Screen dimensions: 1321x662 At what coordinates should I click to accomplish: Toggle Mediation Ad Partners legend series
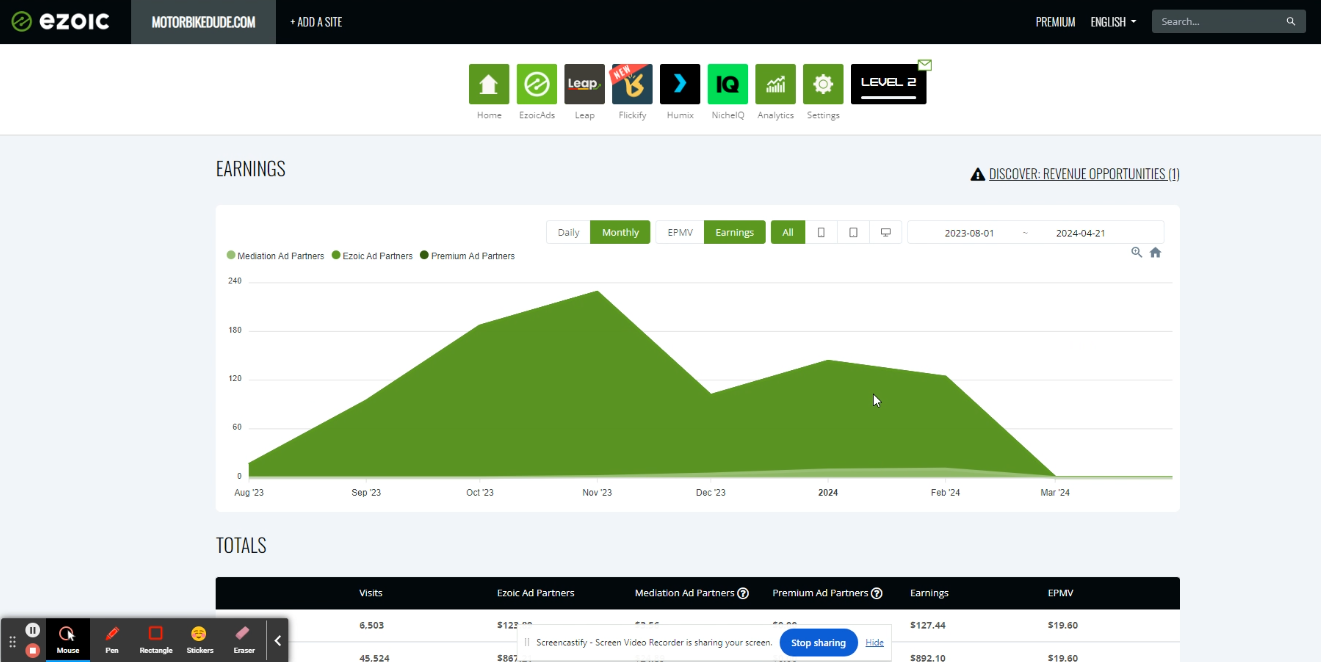point(276,256)
